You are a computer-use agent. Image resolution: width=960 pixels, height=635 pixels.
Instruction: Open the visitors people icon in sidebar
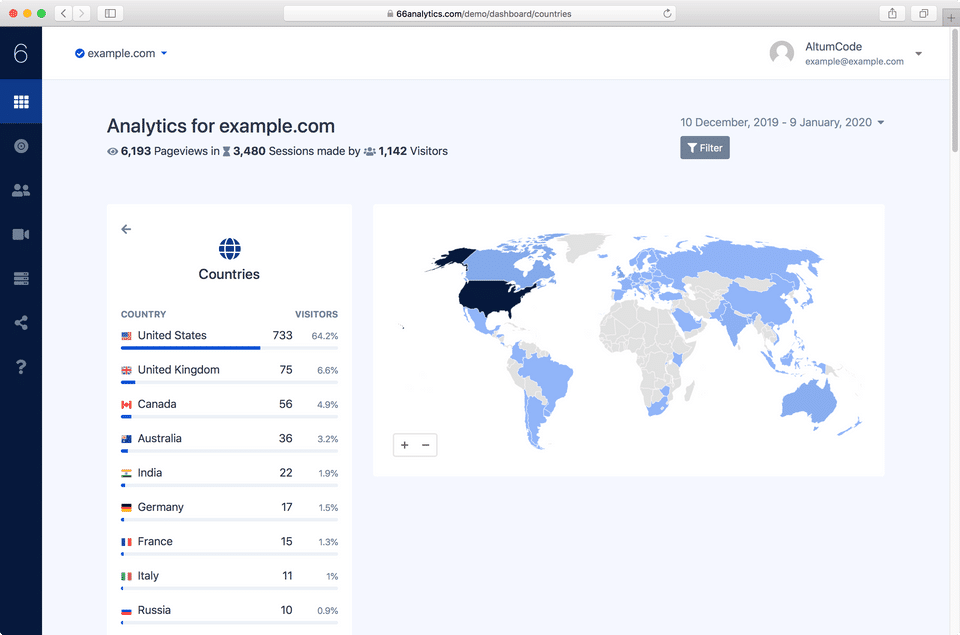coord(21,190)
